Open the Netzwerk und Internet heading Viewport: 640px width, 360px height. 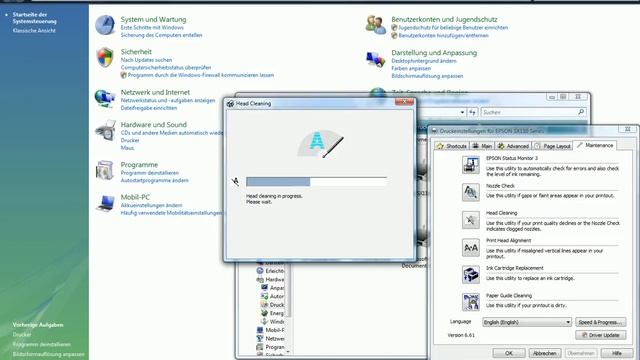[155, 92]
